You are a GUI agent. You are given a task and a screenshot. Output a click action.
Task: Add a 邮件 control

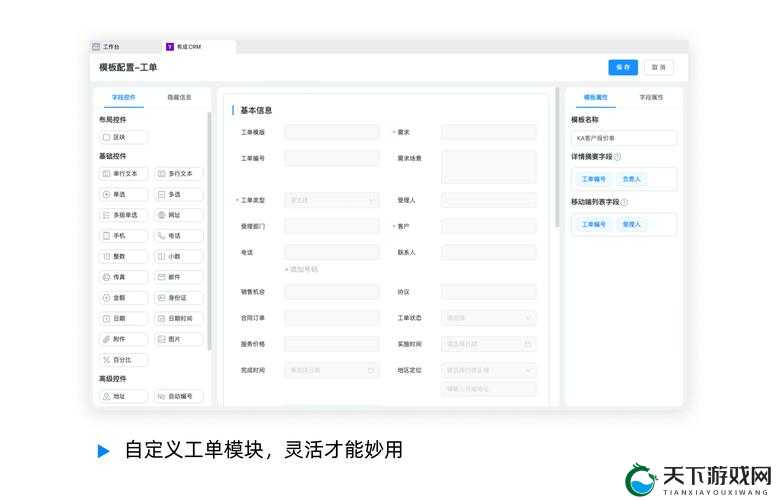179,277
